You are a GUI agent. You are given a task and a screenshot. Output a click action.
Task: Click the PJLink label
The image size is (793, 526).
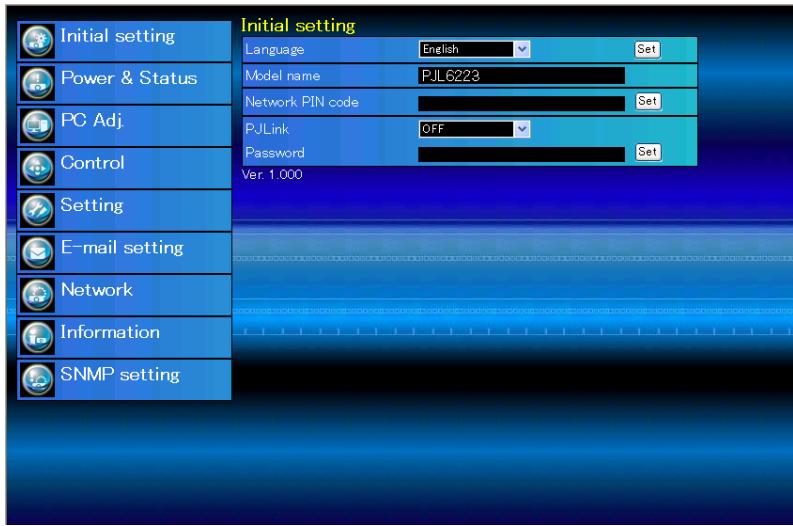pyautogui.click(x=267, y=129)
